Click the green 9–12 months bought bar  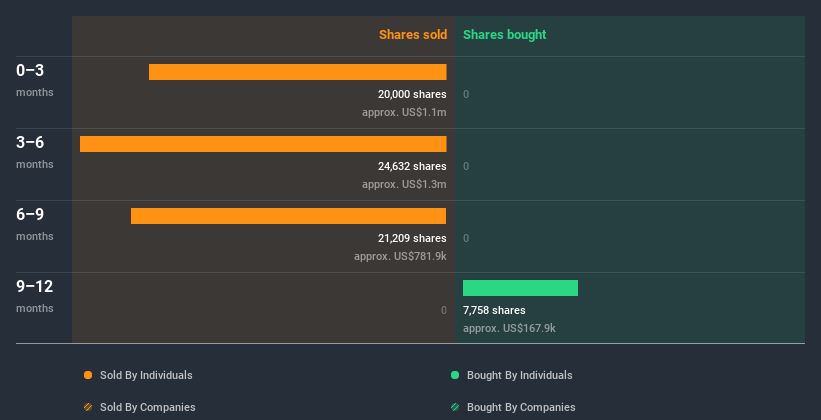pyautogui.click(x=520, y=288)
